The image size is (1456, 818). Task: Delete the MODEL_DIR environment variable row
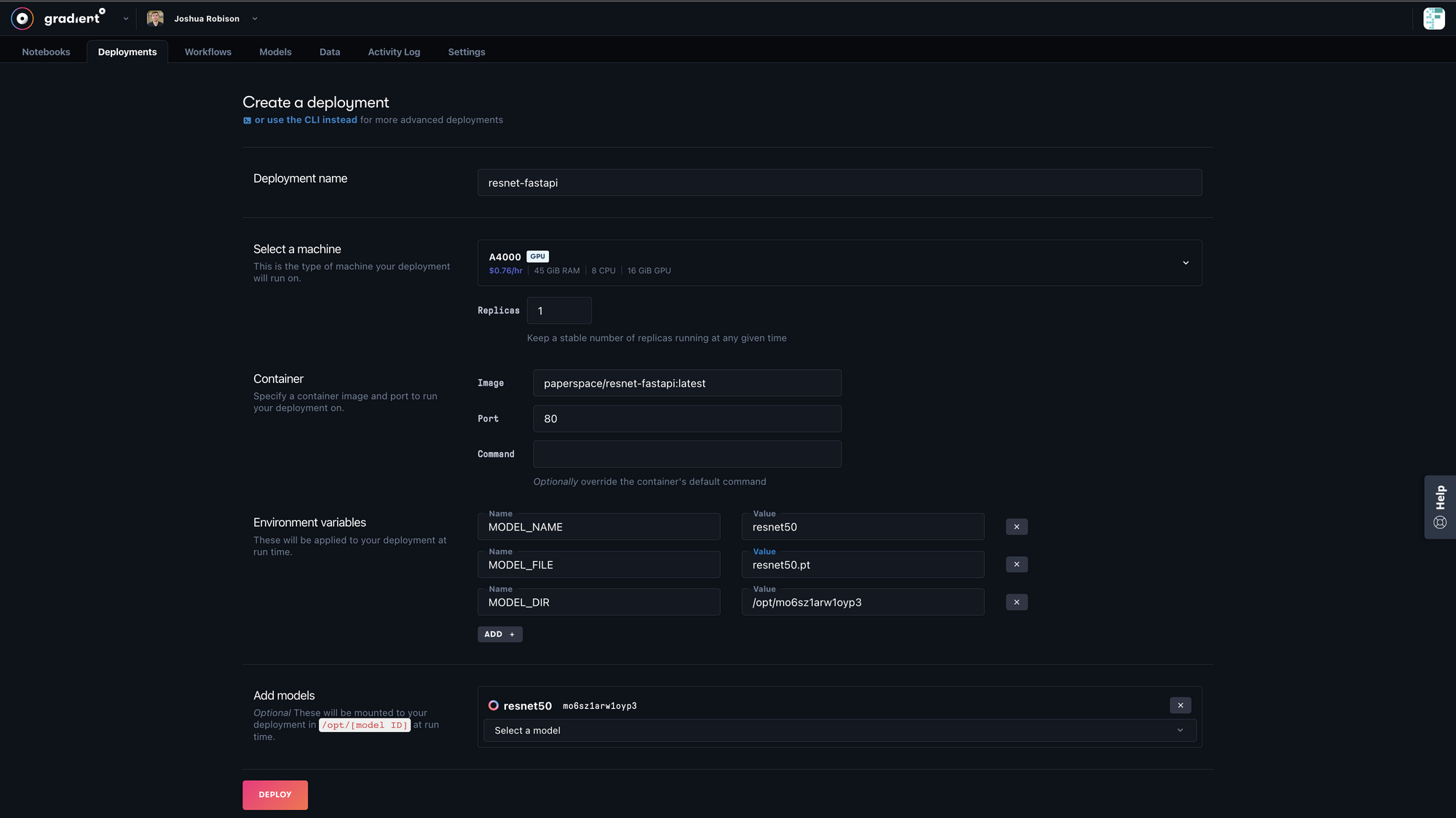[x=1016, y=603]
